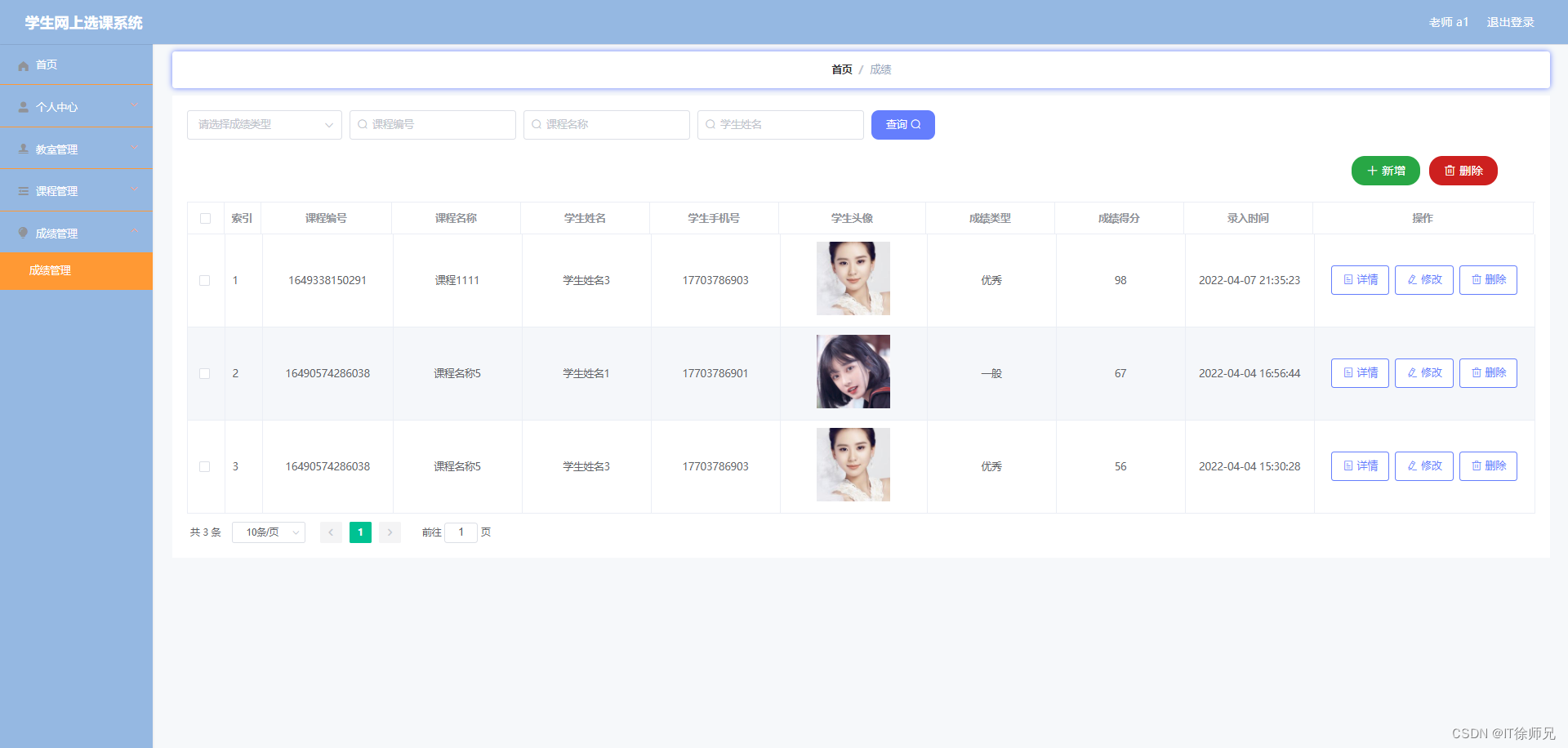Open the 10条/页 page size dropdown

point(268,532)
